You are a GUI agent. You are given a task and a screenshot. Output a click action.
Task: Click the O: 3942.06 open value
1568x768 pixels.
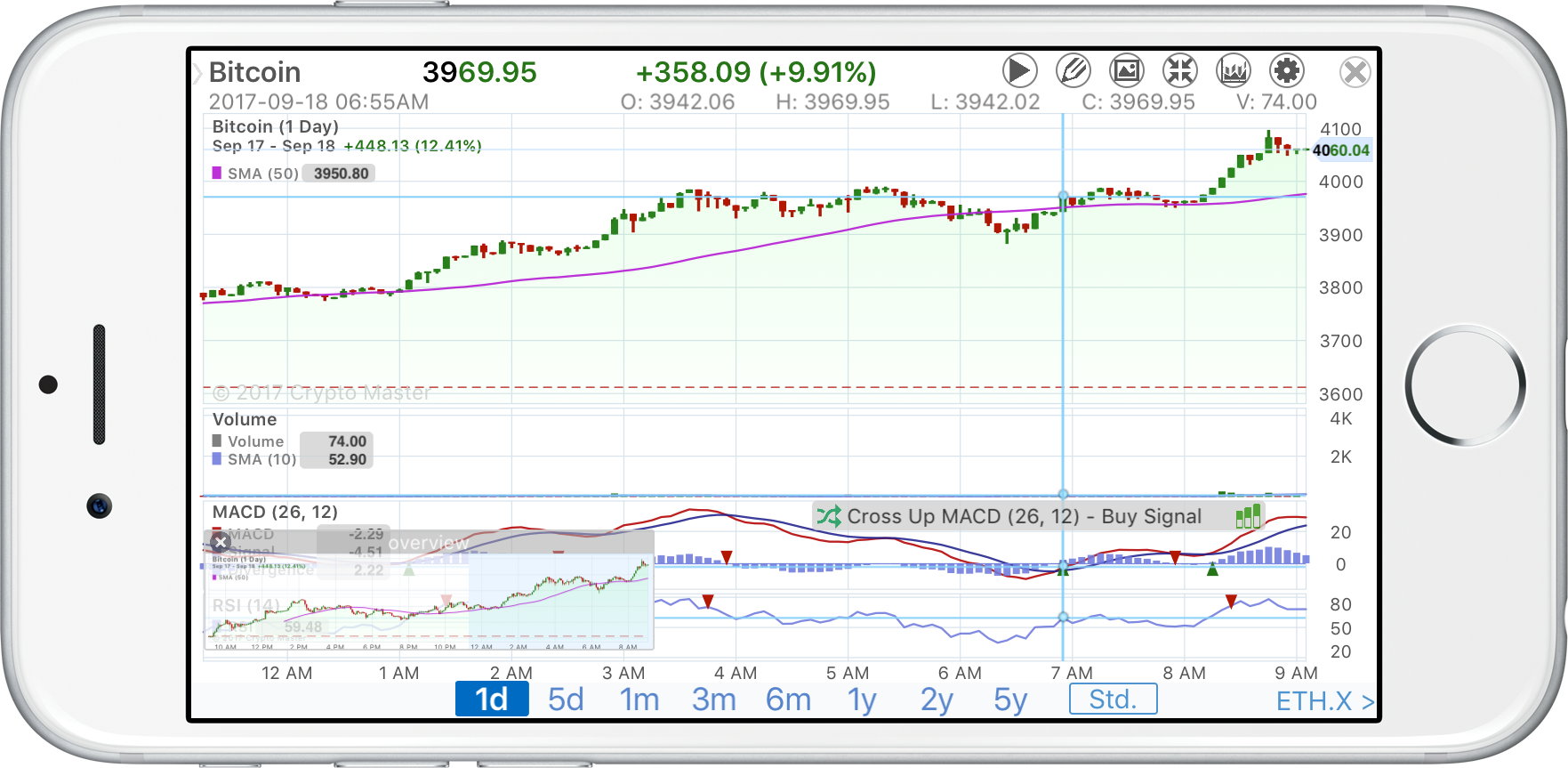click(678, 101)
